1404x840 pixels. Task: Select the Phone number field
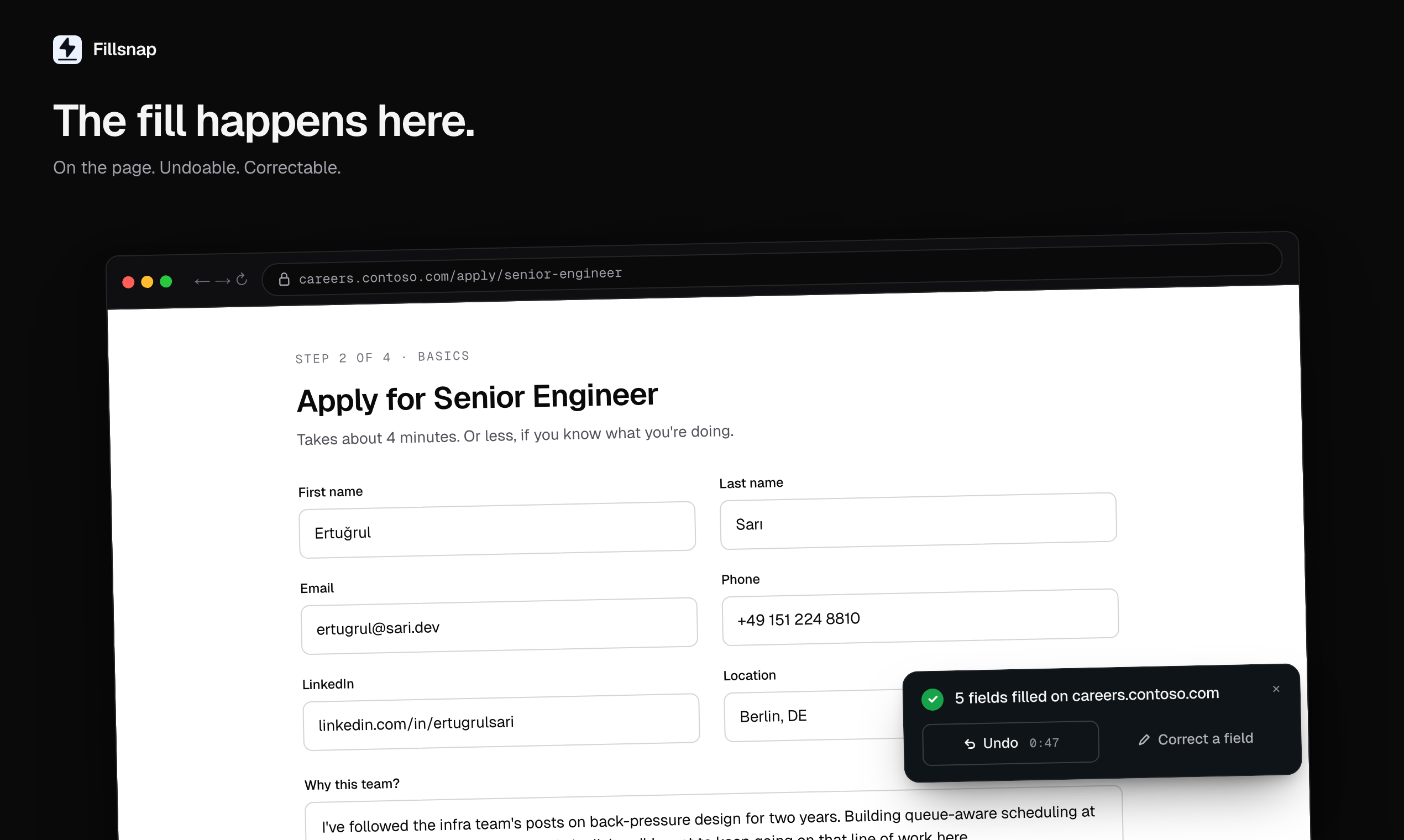tap(920, 617)
